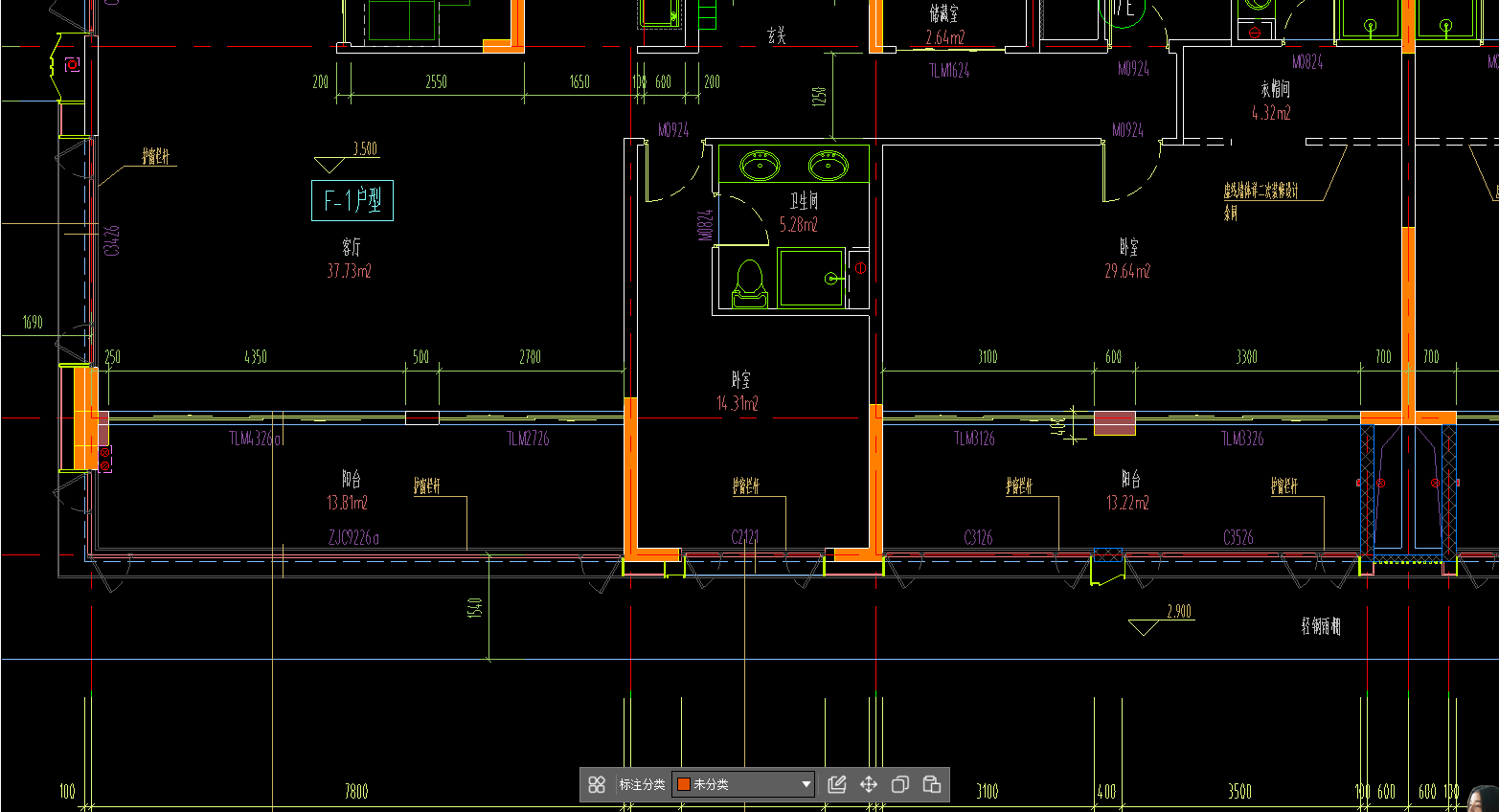The width and height of the screenshot is (1499, 812).
Task: Open the 未分类 annotation category dropdown
Action: 743,784
